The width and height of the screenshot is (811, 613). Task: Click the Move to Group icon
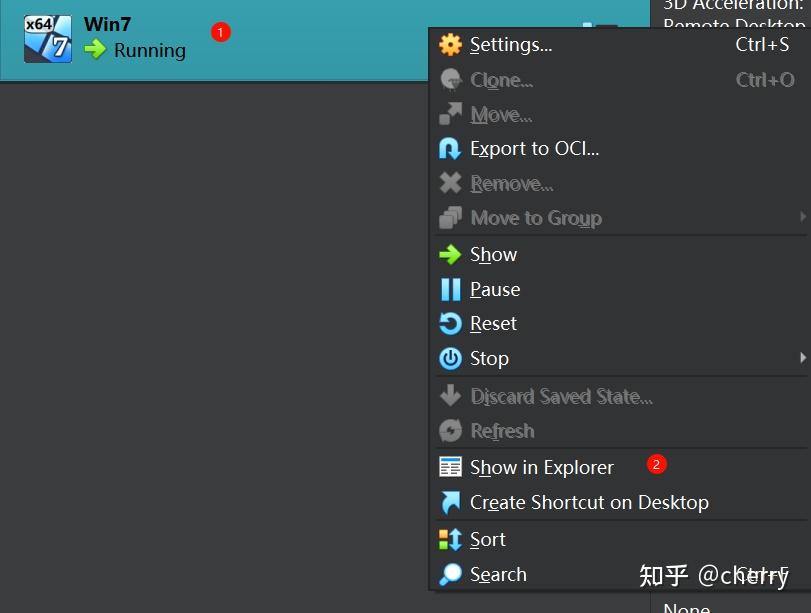click(450, 218)
